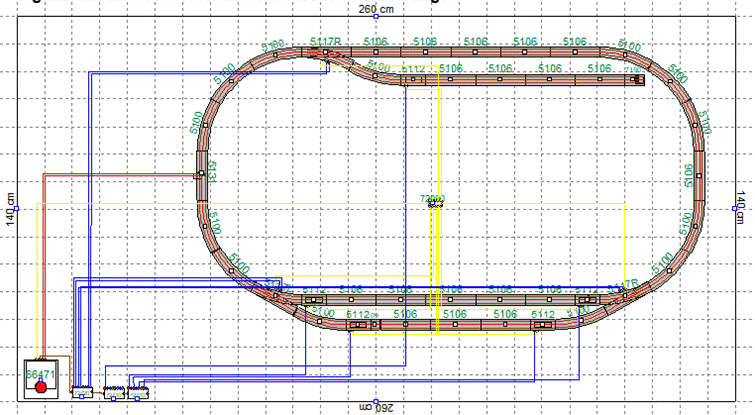Select the 7209 distribution plate in center
Screen dimensions: 755x415
pyautogui.click(x=433, y=202)
